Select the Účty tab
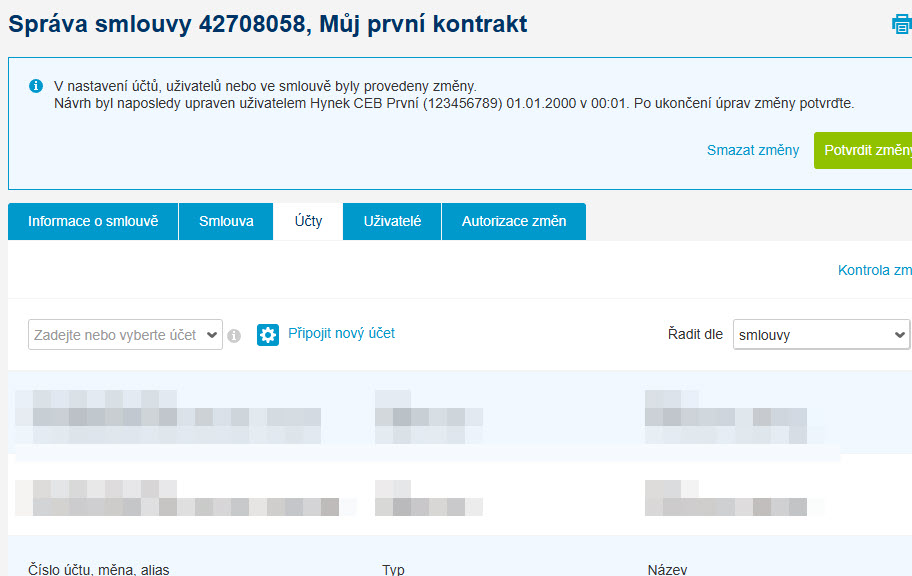Viewport: 912px width, 576px height. pos(308,221)
